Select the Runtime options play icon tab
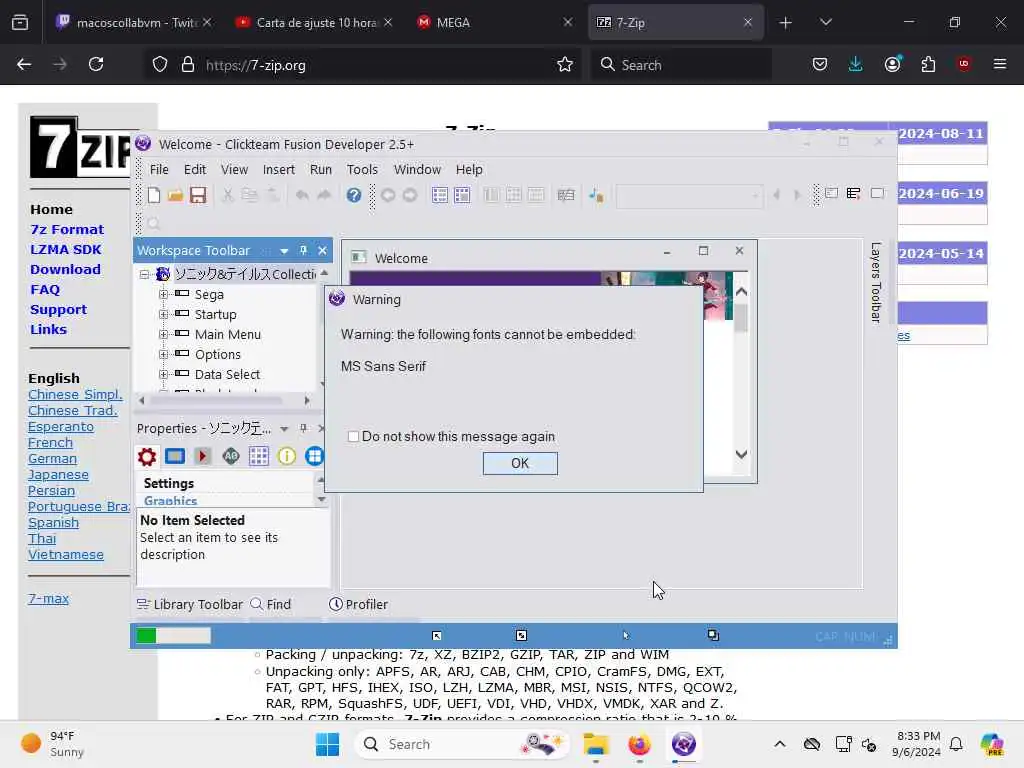Screen dimensions: 1024x768 tap(202, 456)
